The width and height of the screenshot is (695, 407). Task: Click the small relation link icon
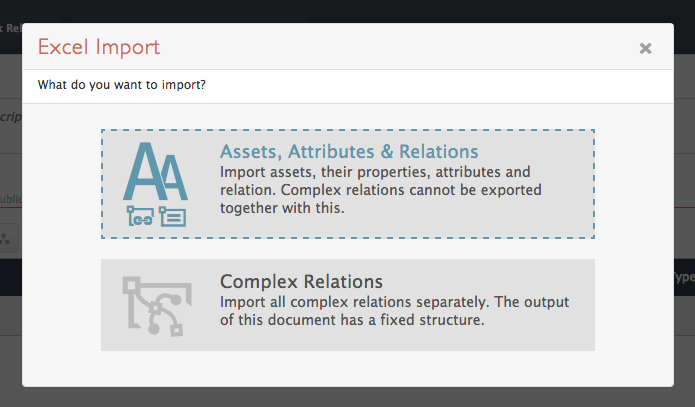[140, 216]
